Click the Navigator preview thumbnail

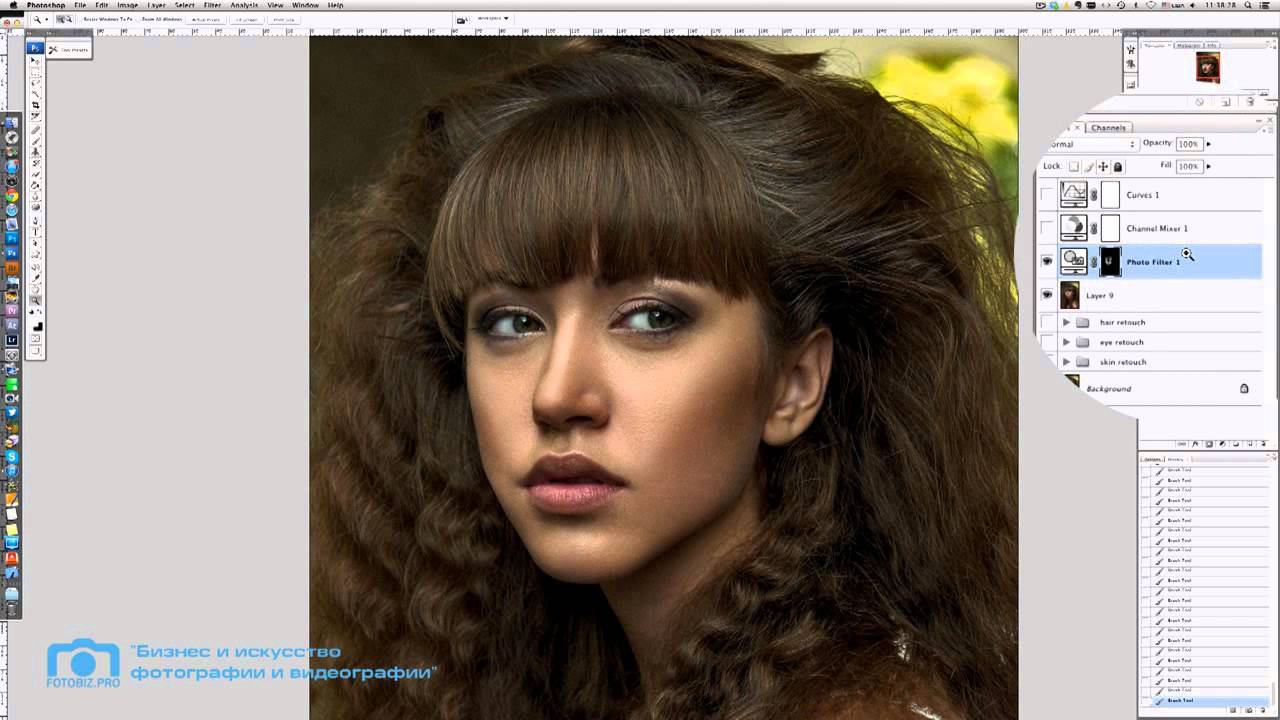coord(1207,68)
